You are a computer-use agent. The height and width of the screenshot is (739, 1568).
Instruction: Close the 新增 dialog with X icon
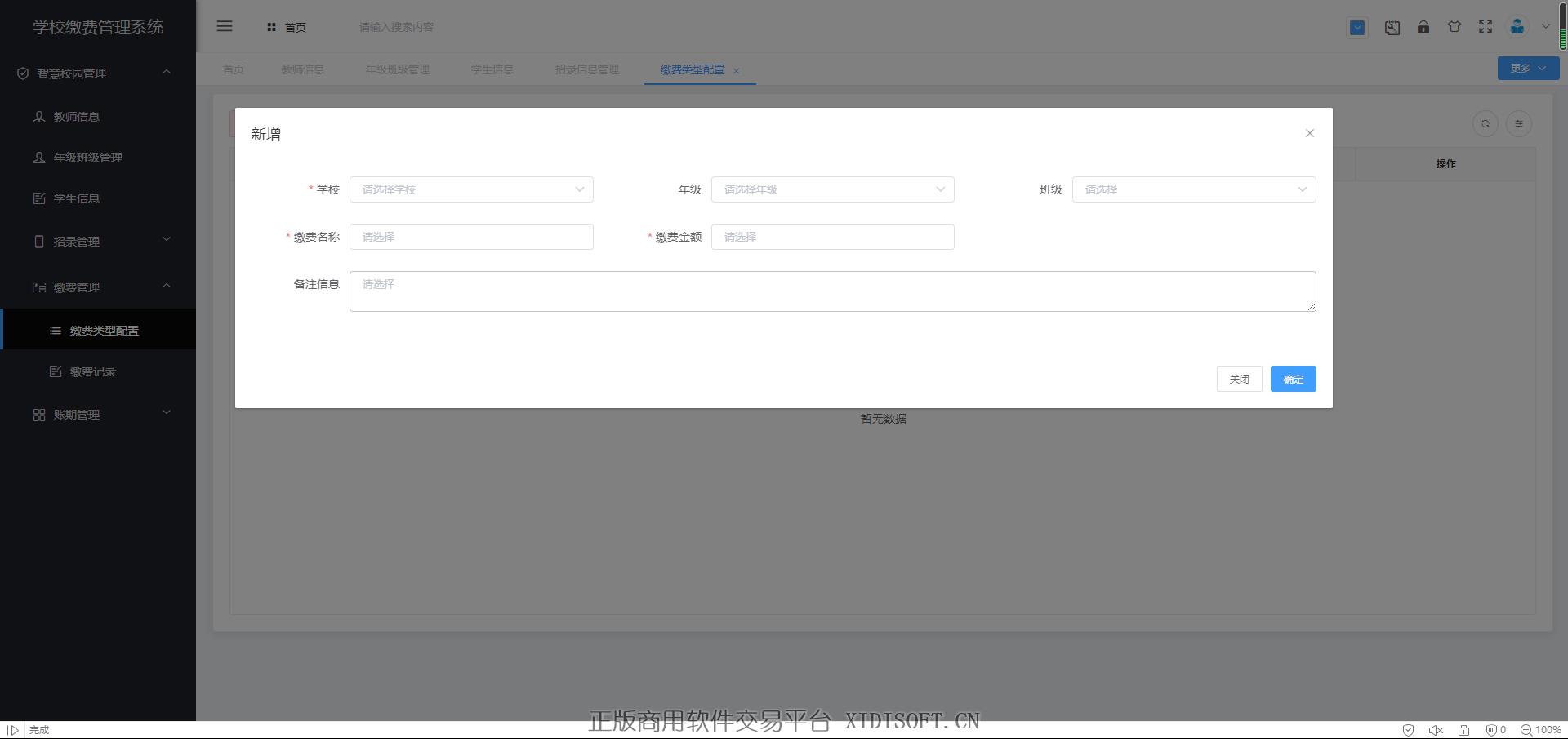(x=1310, y=133)
